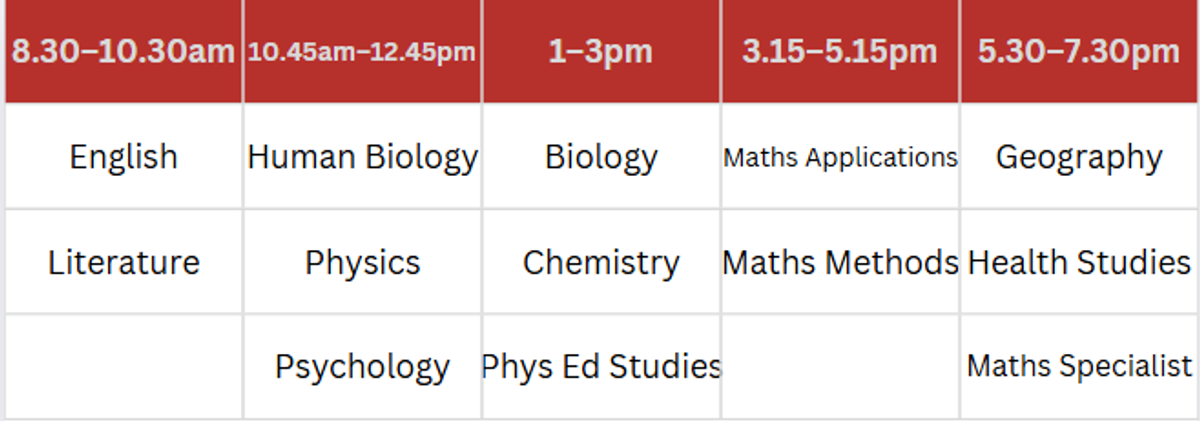1200x421 pixels.
Task: Select the Maths Applications cell
Action: pos(840,157)
